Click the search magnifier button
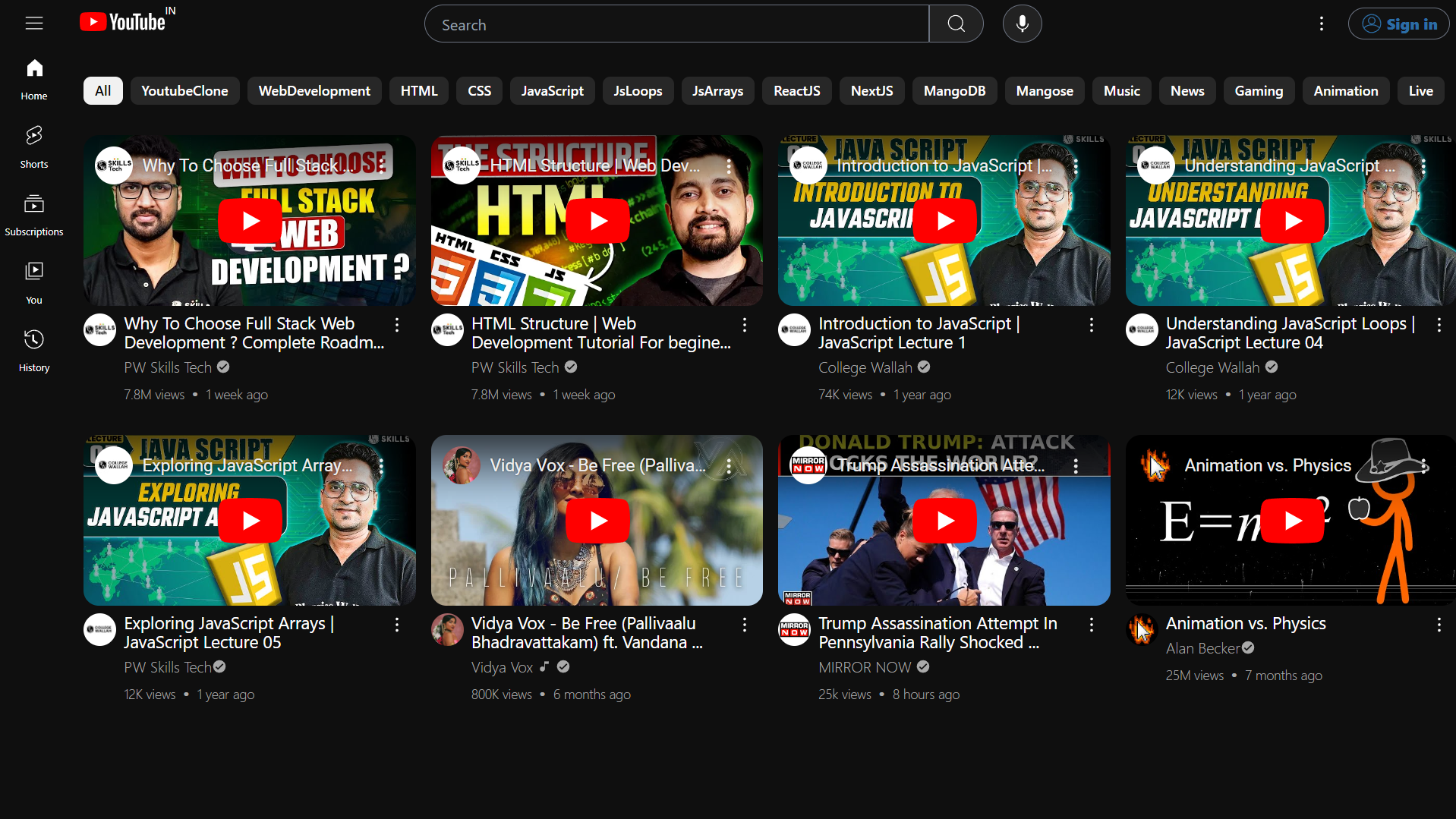Viewport: 1456px width, 819px height. pyautogui.click(x=956, y=24)
